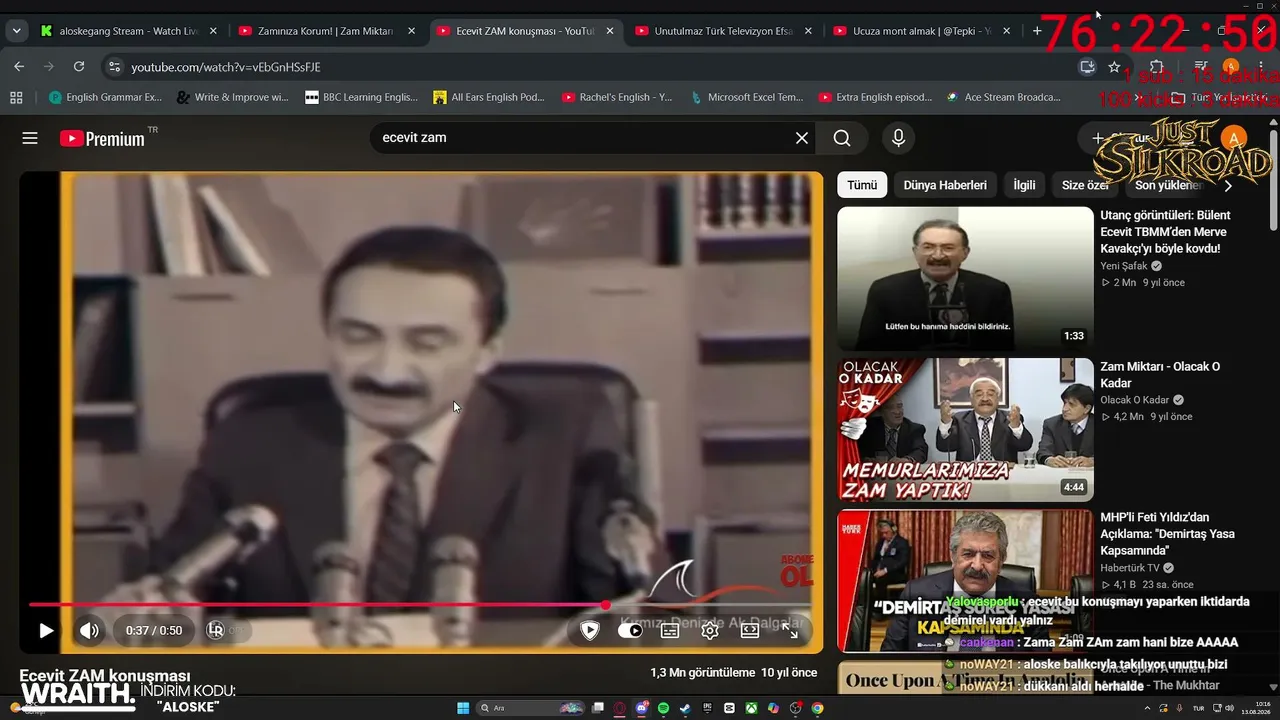Open the Bülent Ecevit TBMM video thumbnail
This screenshot has width=1280, height=720.
(x=965, y=278)
